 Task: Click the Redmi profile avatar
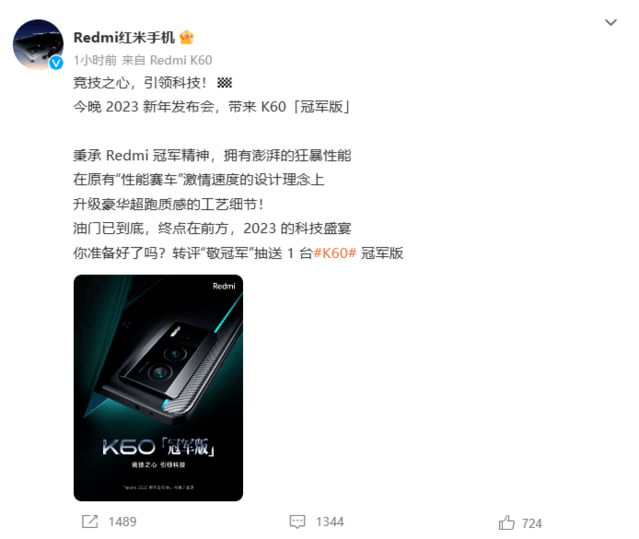pos(38,44)
